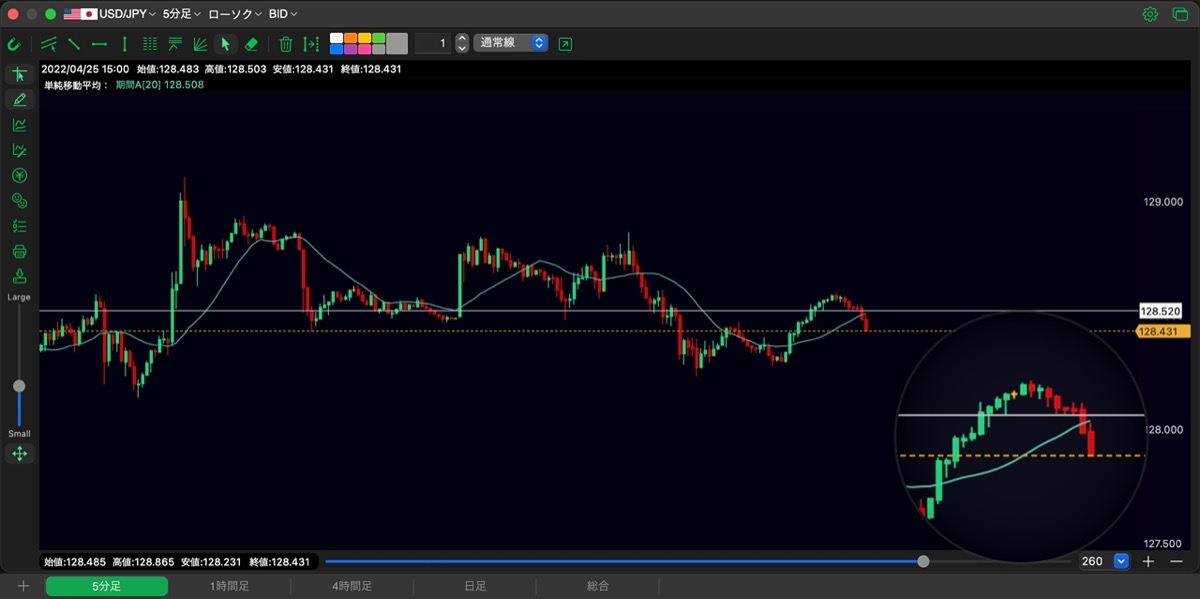Open the USD/JPY currency pair dropdown
The height and width of the screenshot is (599, 1200).
[109, 14]
